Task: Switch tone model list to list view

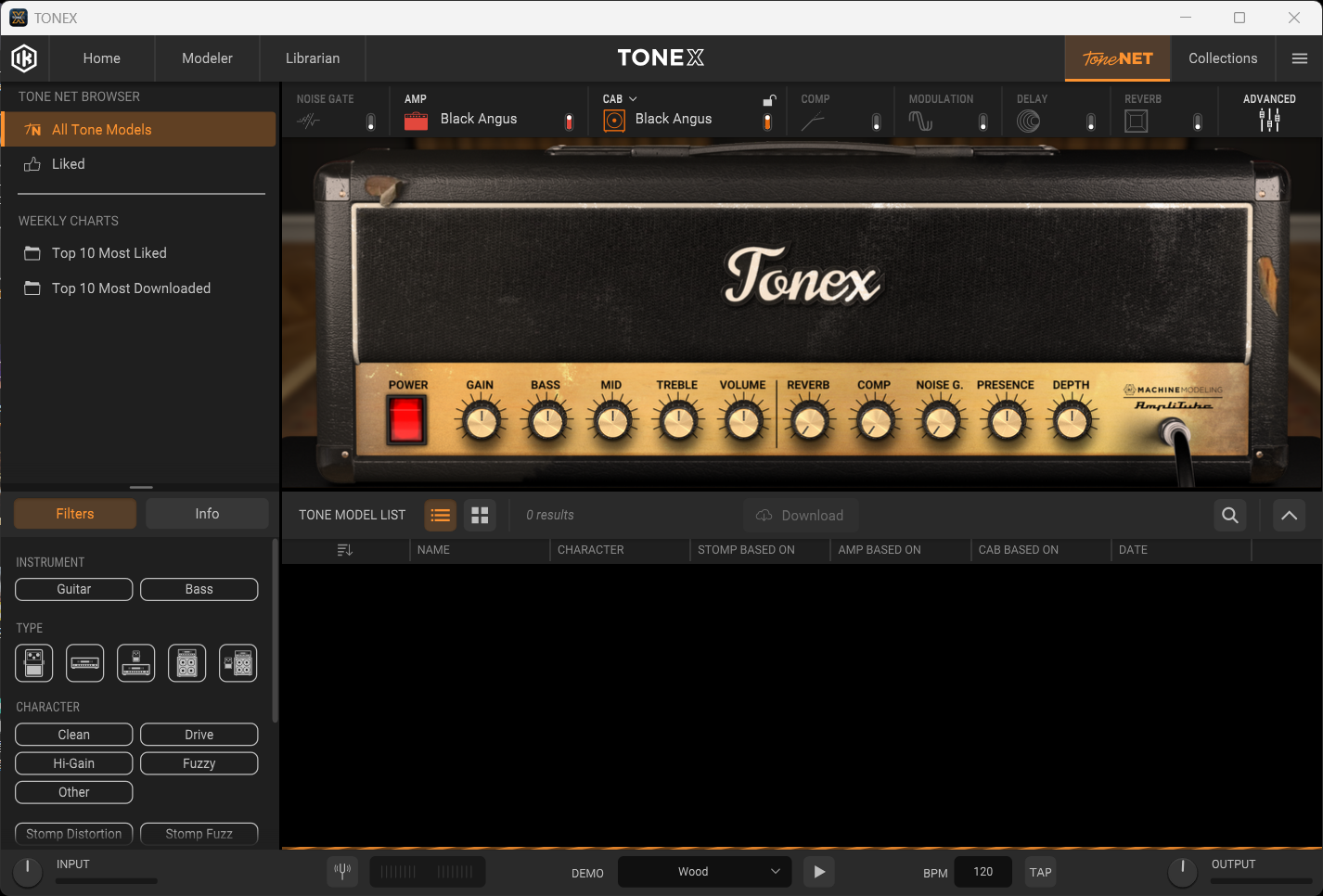Action: click(x=441, y=515)
